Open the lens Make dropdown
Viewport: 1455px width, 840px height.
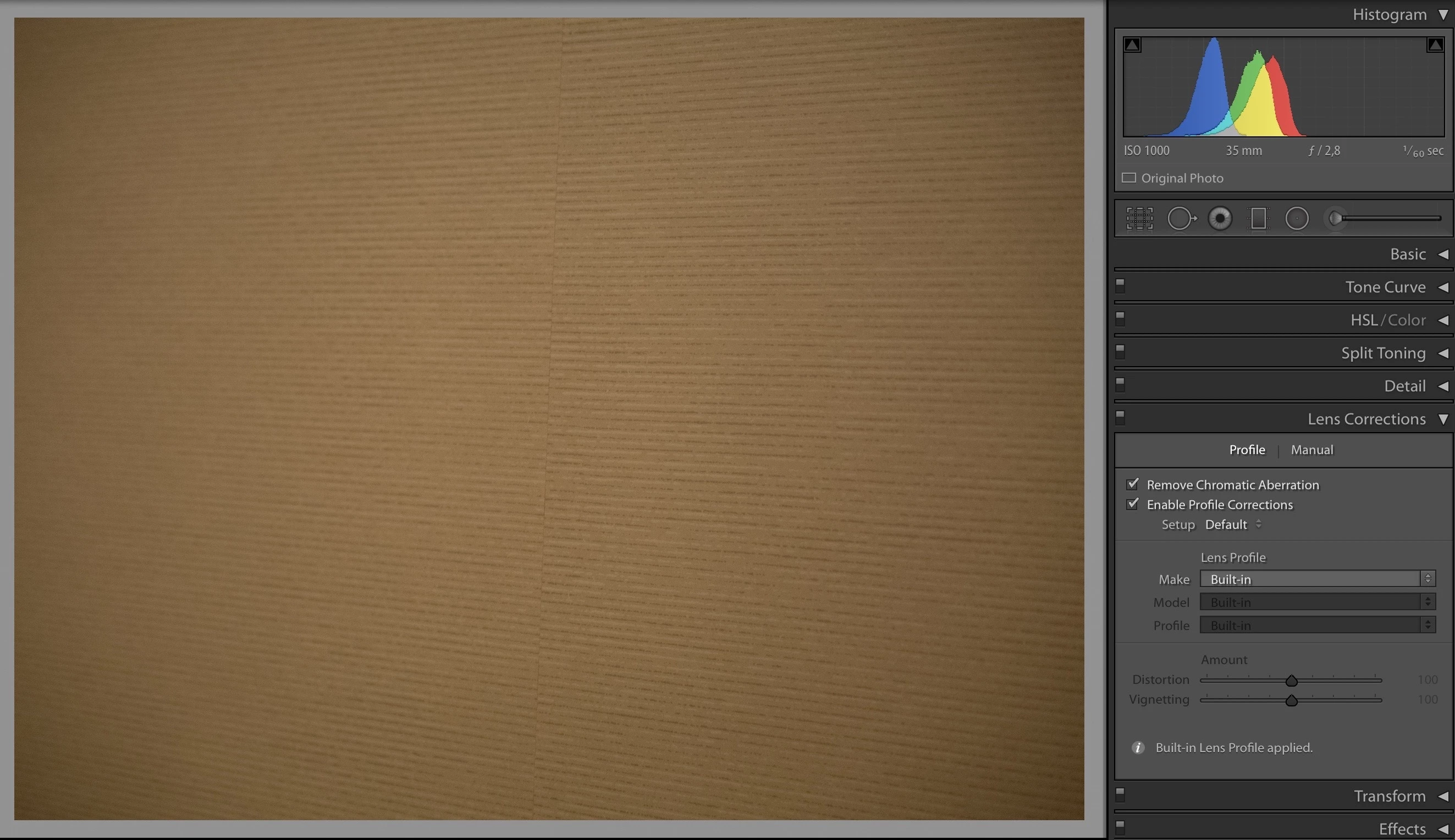1317,579
